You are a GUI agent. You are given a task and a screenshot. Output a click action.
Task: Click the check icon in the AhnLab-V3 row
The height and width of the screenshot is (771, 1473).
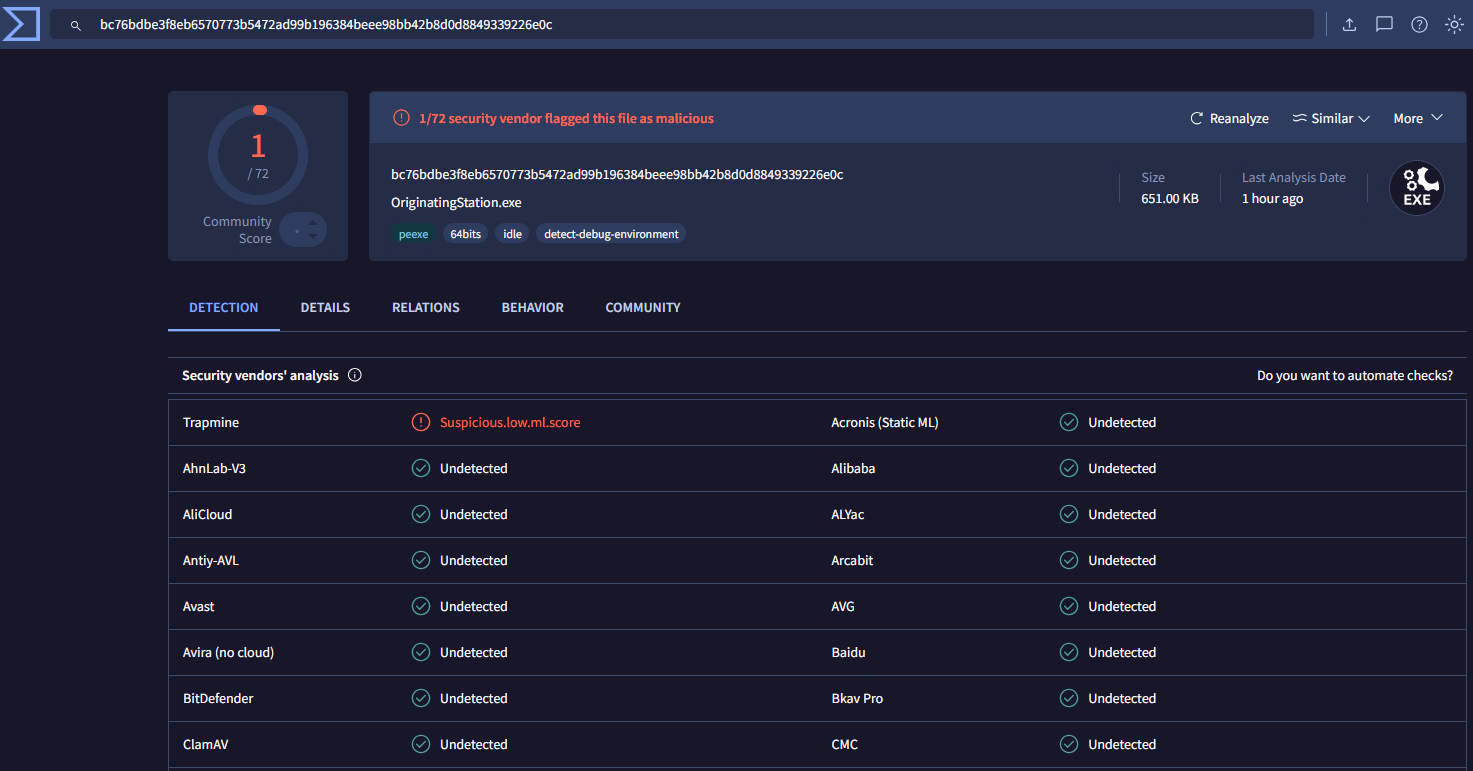(x=421, y=468)
